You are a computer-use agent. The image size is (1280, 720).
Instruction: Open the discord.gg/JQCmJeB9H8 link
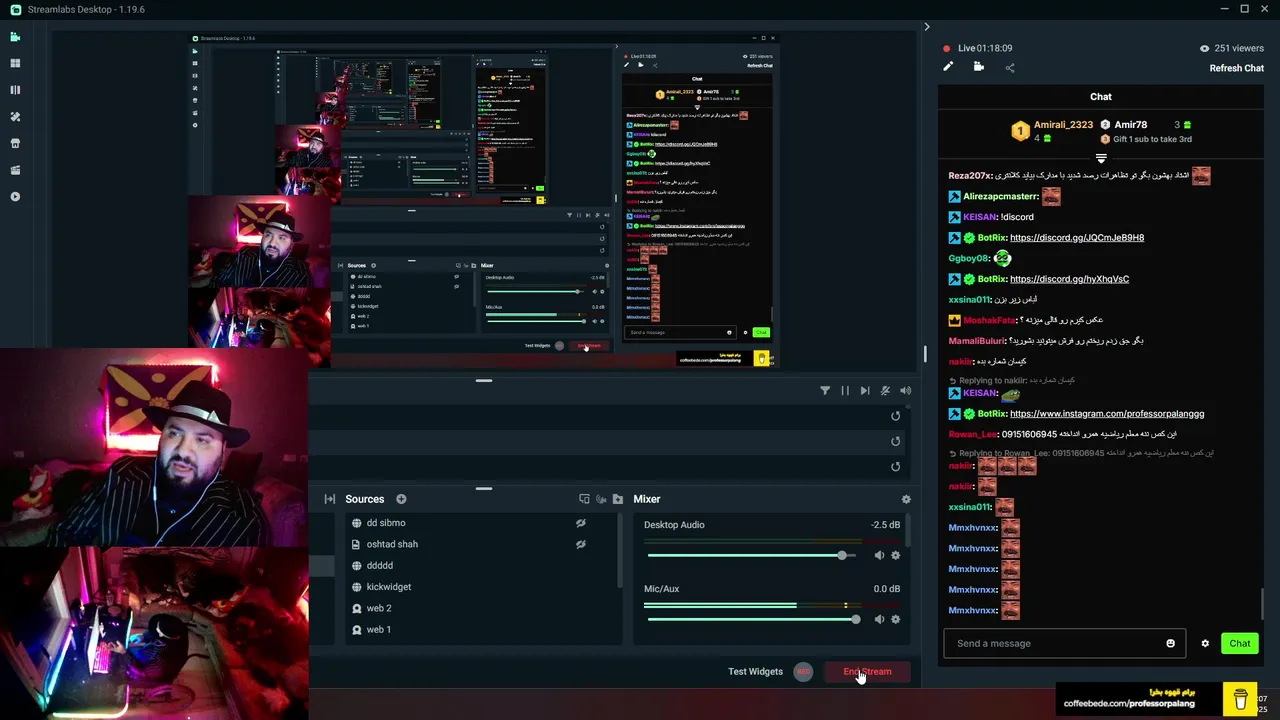pyautogui.click(x=1077, y=238)
